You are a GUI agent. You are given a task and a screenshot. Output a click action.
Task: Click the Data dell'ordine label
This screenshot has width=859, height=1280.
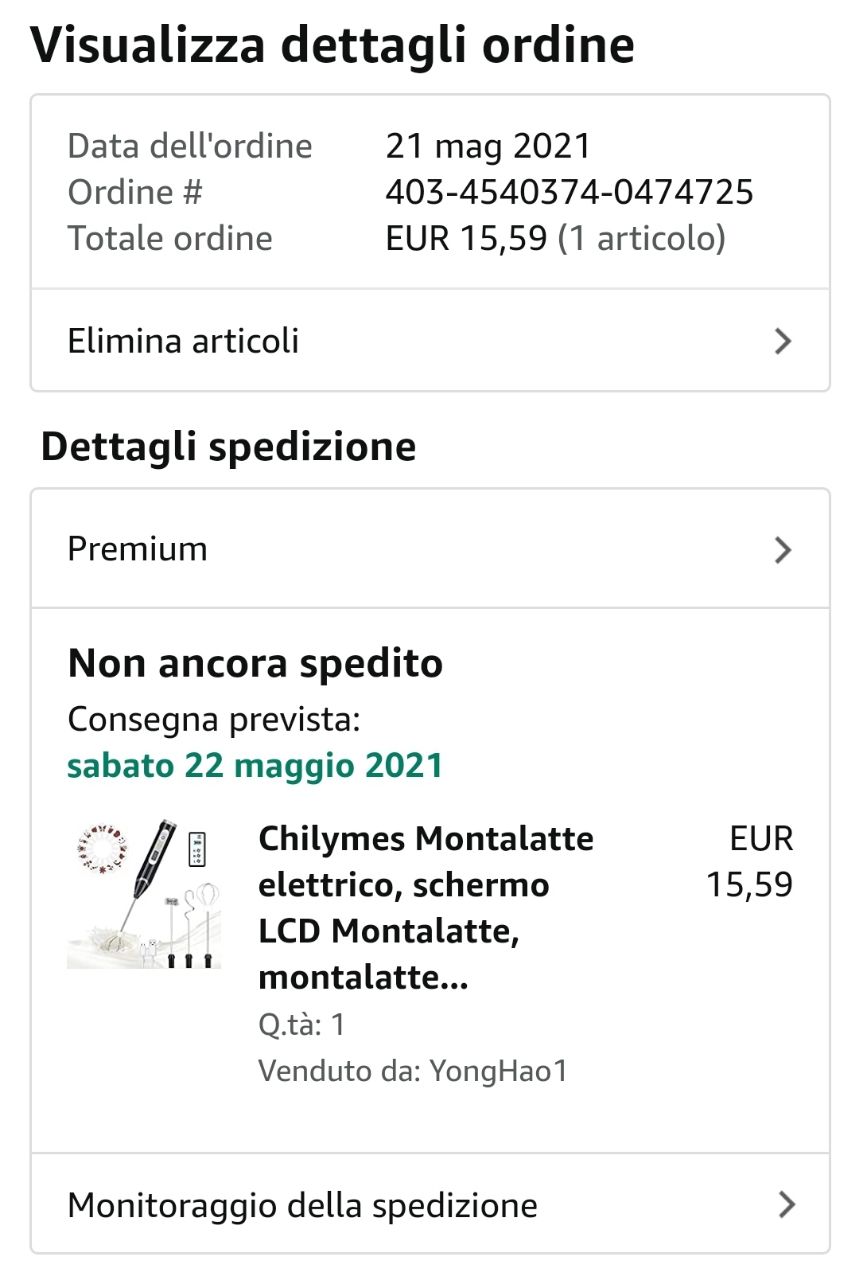point(190,146)
